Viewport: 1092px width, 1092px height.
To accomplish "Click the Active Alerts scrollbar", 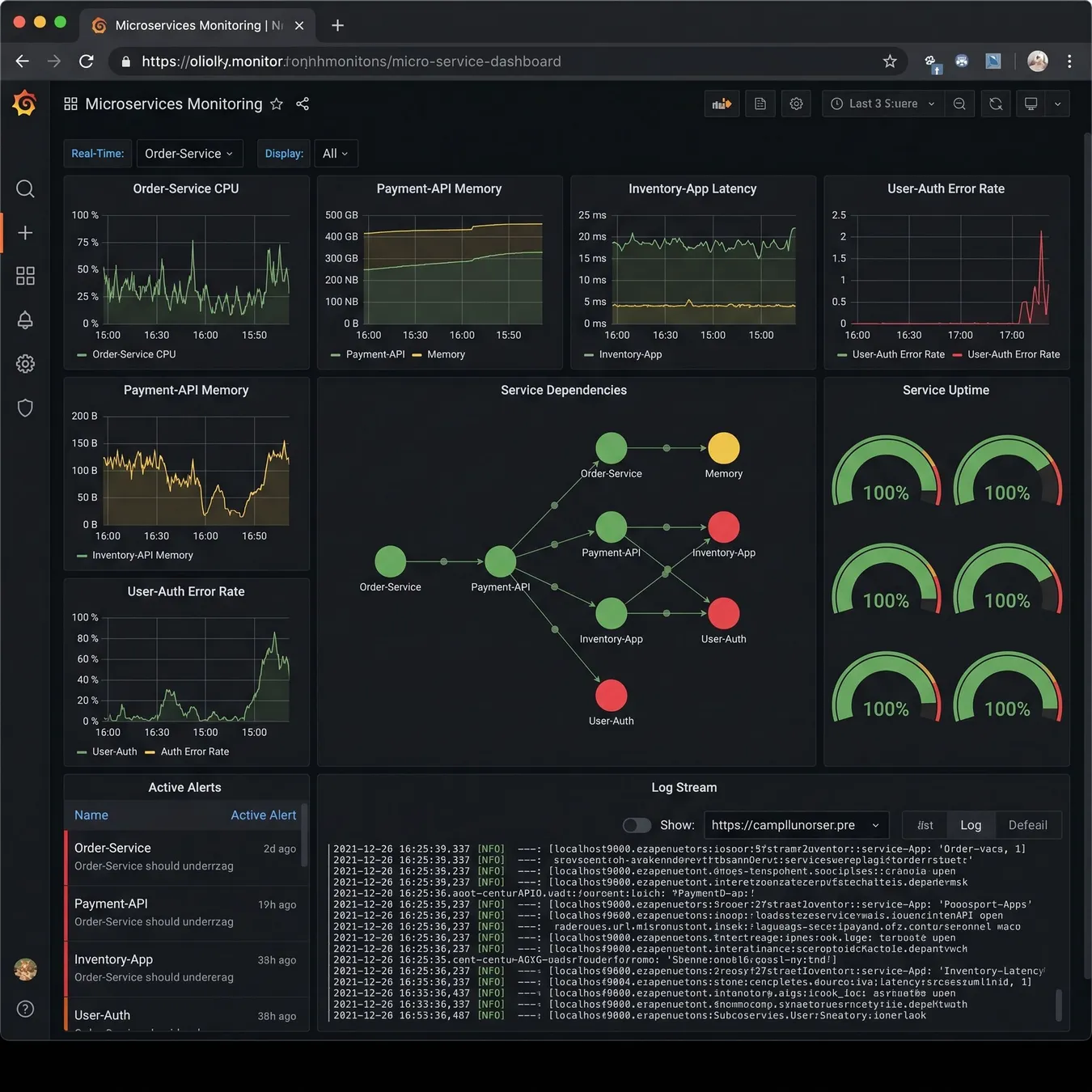I will pyautogui.click(x=305, y=837).
